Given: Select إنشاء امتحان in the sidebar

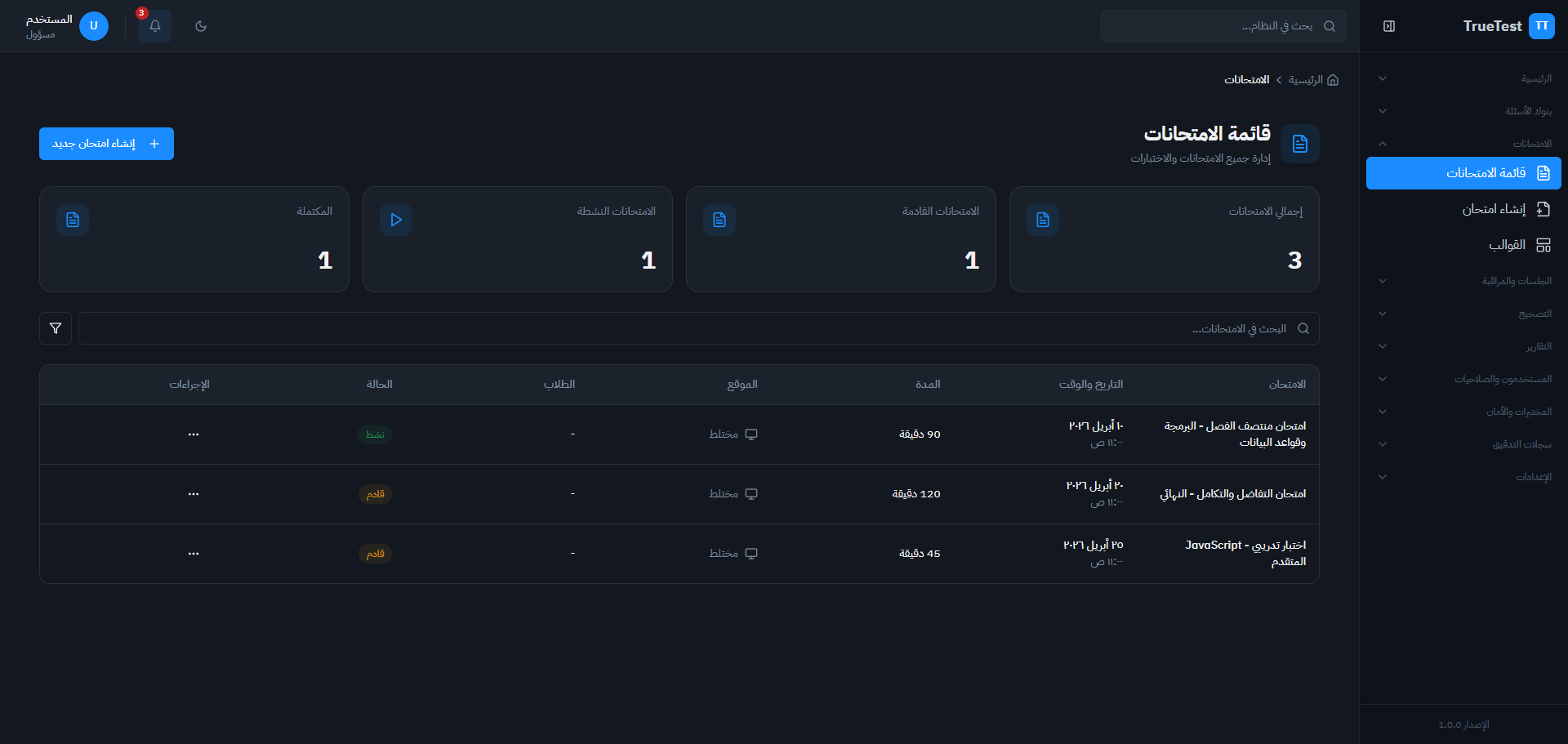Looking at the screenshot, I should tap(1494, 209).
